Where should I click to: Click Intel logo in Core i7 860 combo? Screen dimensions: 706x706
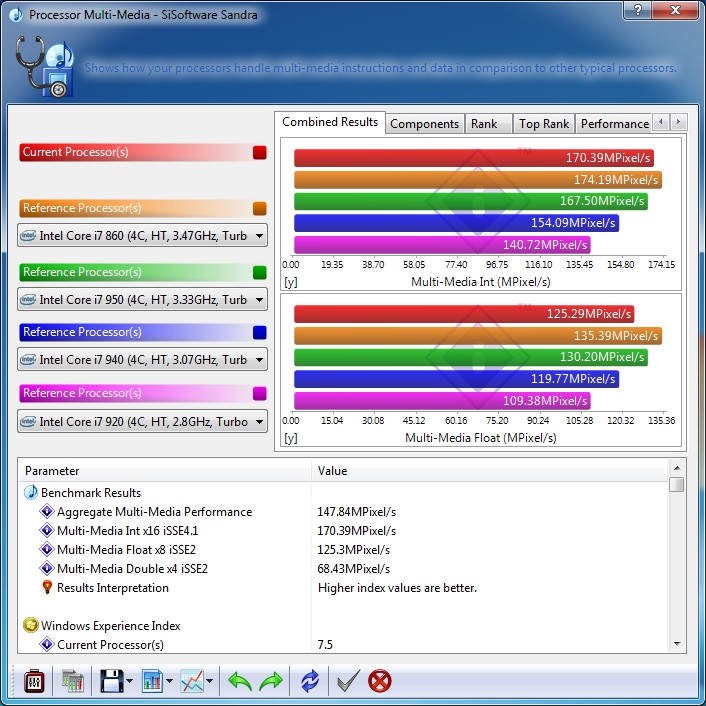tap(28, 235)
